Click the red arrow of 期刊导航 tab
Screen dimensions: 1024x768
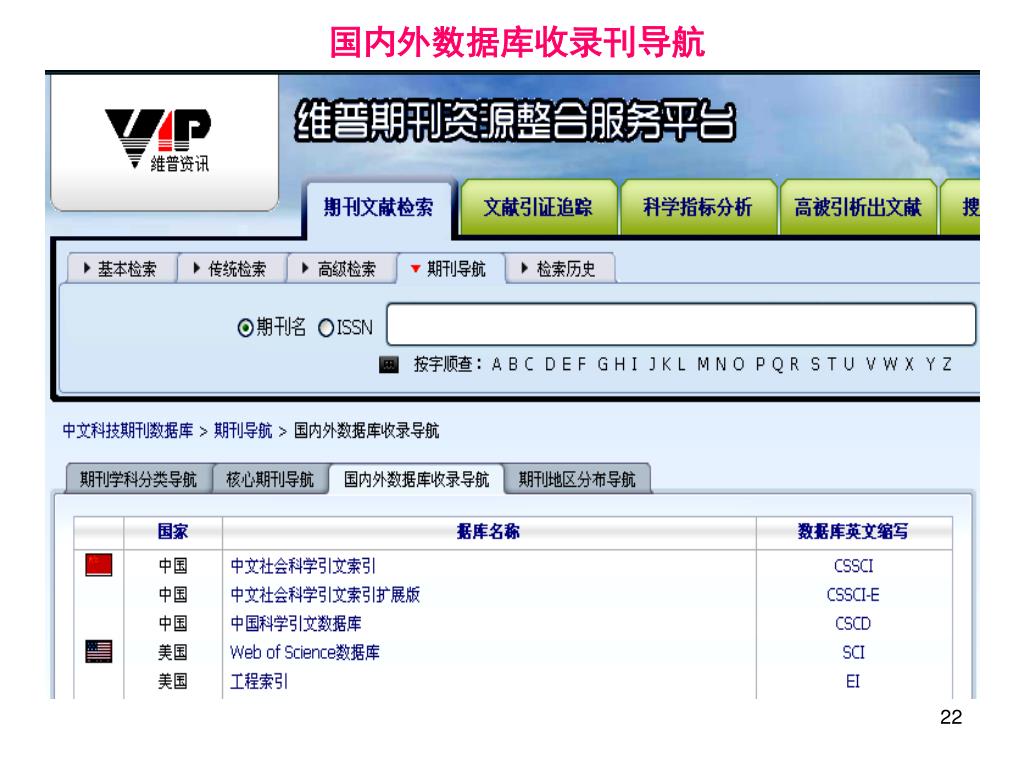coord(415,268)
